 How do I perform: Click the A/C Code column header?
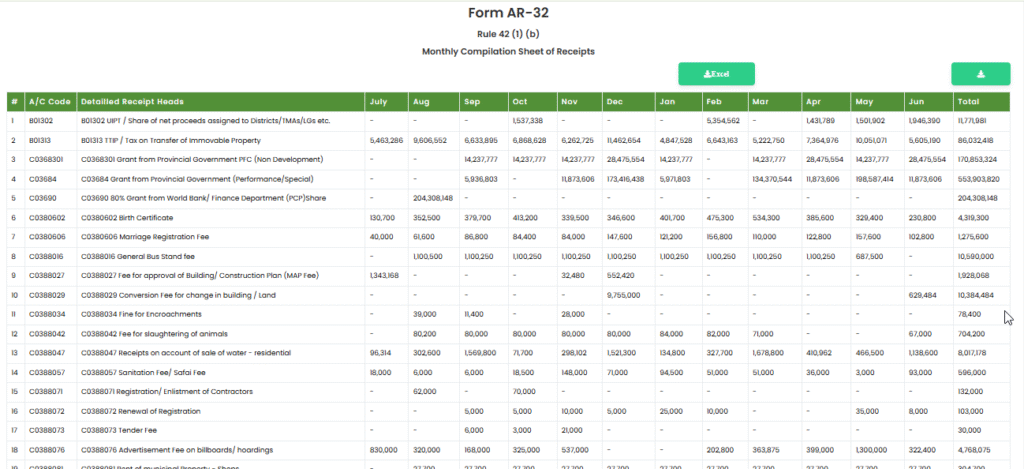(x=47, y=102)
